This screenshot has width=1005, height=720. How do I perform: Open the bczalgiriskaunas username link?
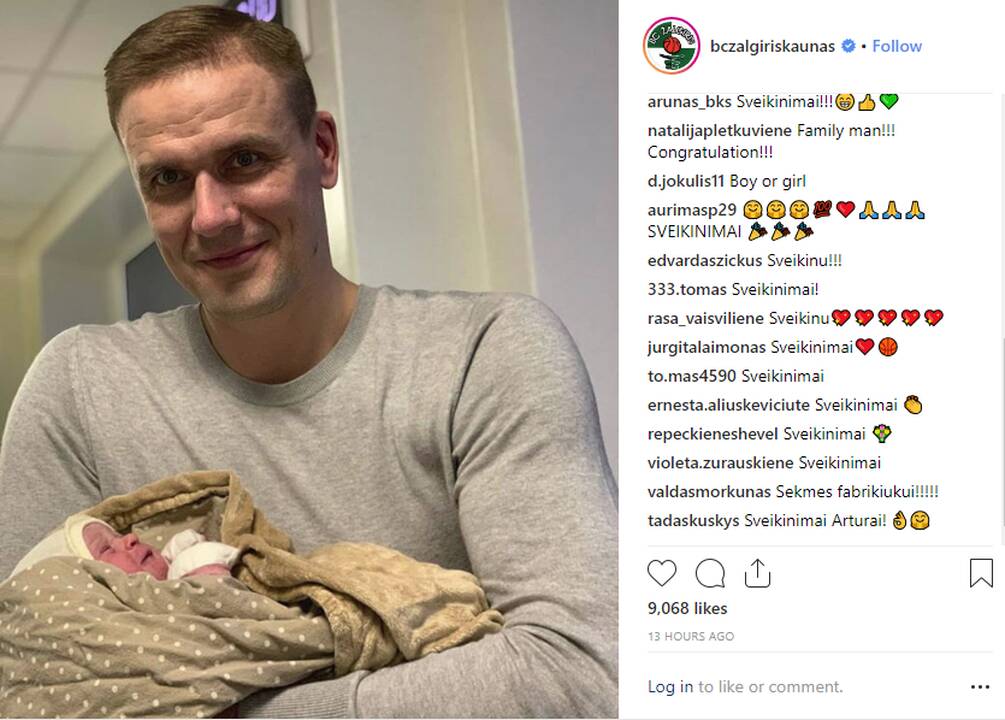click(x=772, y=46)
